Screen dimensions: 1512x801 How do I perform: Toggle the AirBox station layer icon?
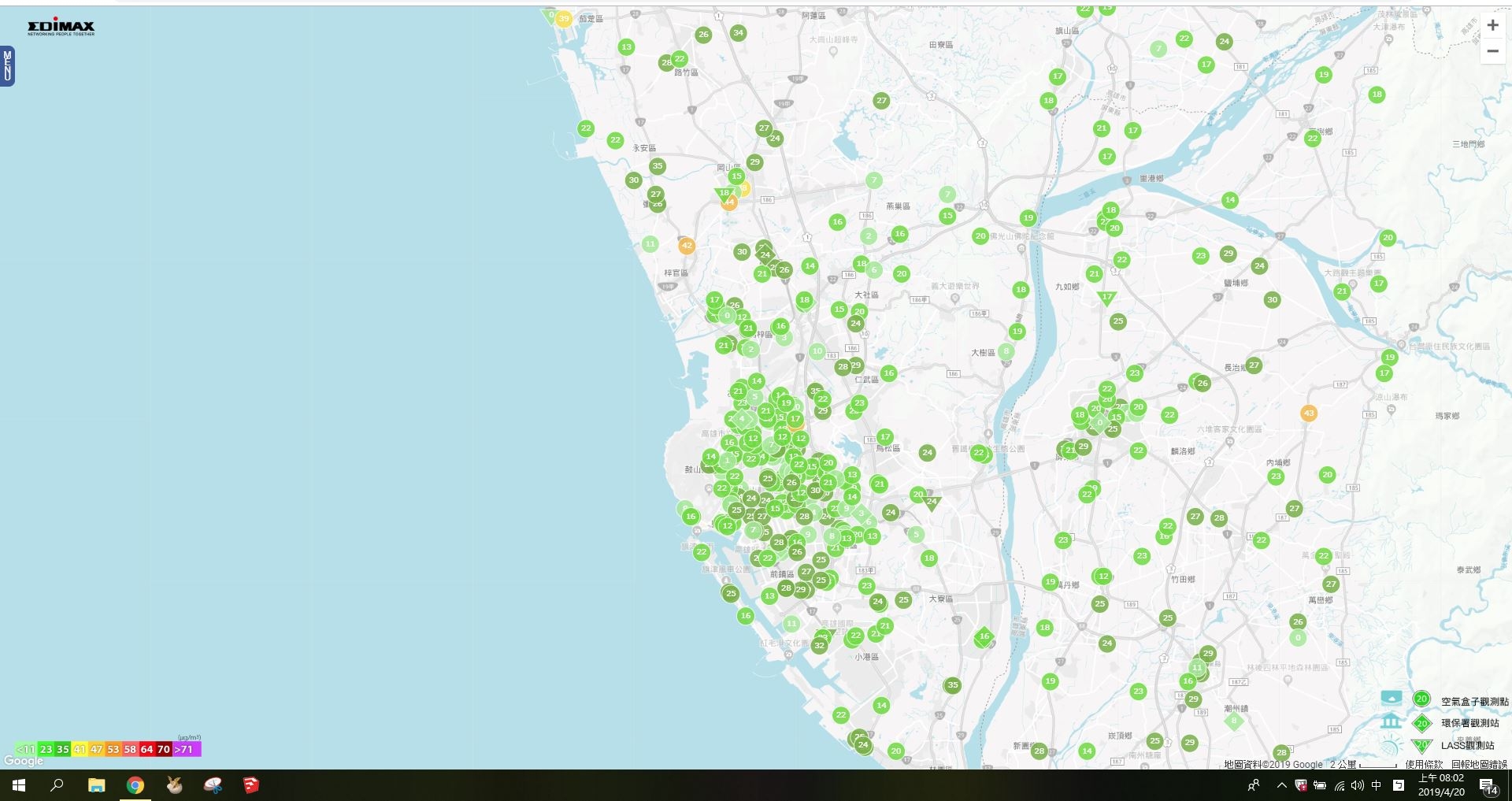point(1392,698)
